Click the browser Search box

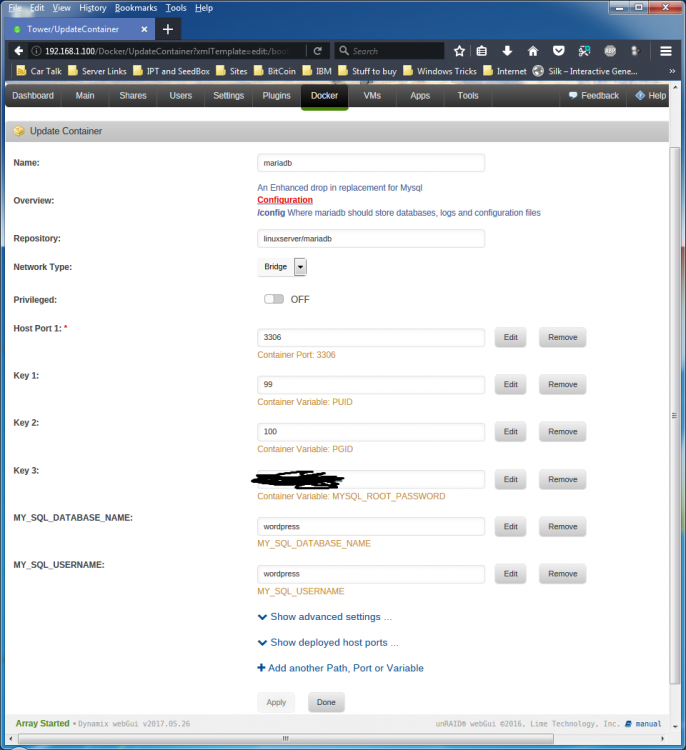coord(390,51)
